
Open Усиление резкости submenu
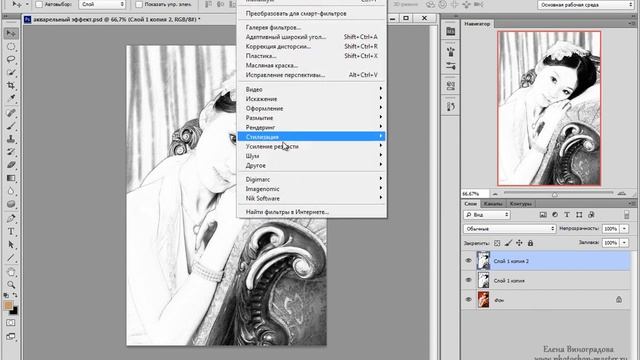pyautogui.click(x=311, y=146)
